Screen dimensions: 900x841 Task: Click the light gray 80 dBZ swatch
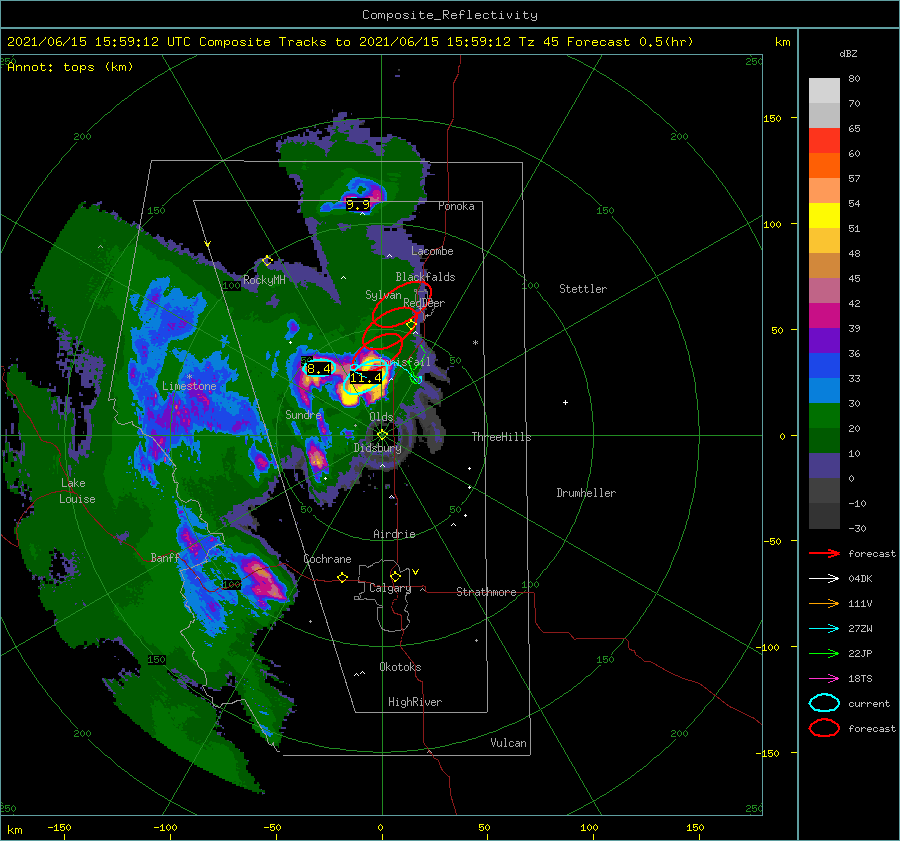[824, 90]
